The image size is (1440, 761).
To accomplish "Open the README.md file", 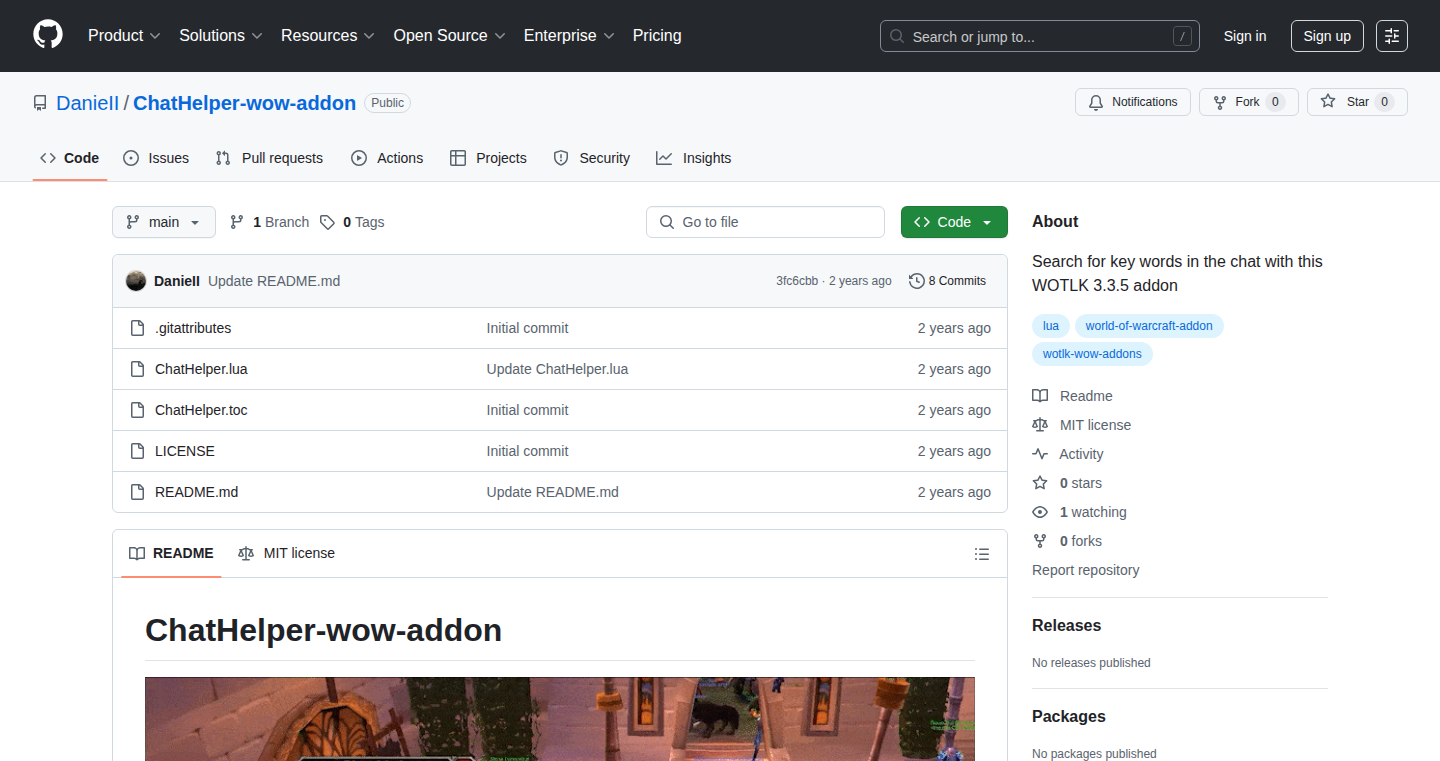I will pos(197,492).
